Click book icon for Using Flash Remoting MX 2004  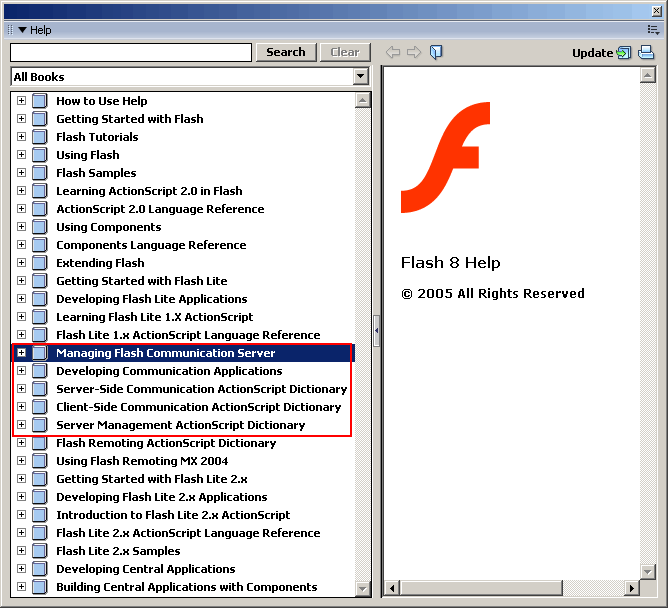[40, 461]
